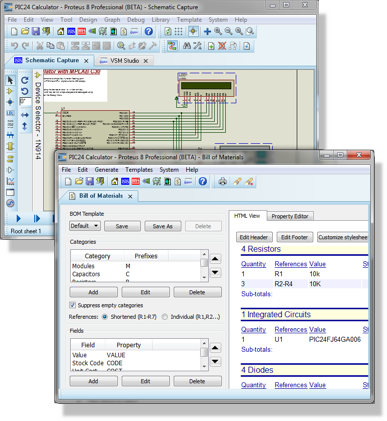
Task: Select Shortened (R1-R7) references radio button
Action: 105,317
